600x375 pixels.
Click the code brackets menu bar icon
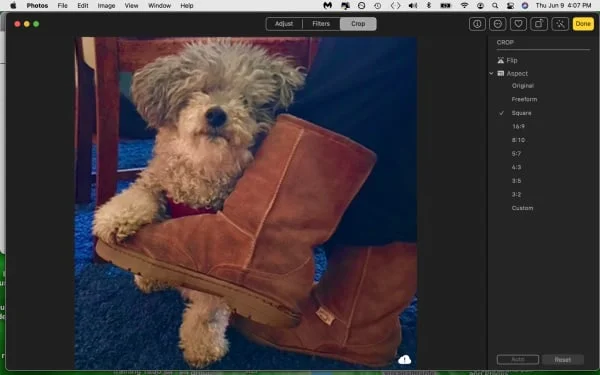pyautogui.click(x=395, y=5)
